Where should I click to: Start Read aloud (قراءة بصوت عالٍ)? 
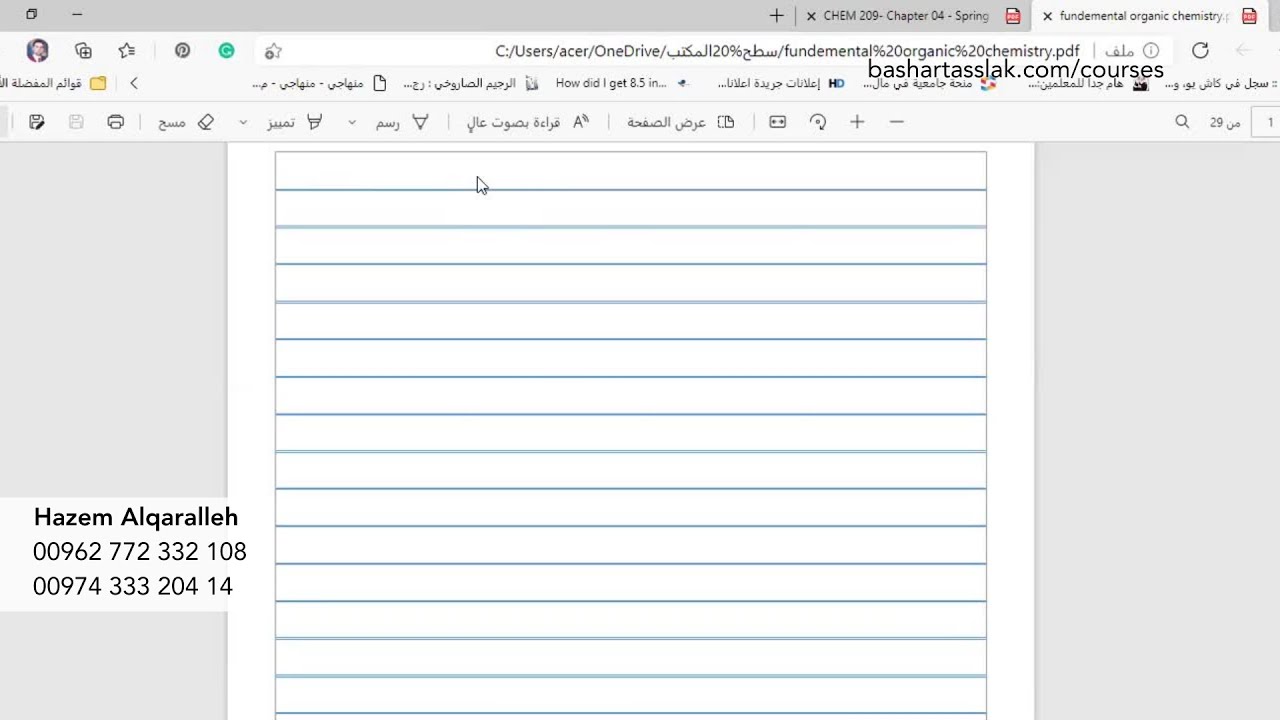(x=528, y=122)
